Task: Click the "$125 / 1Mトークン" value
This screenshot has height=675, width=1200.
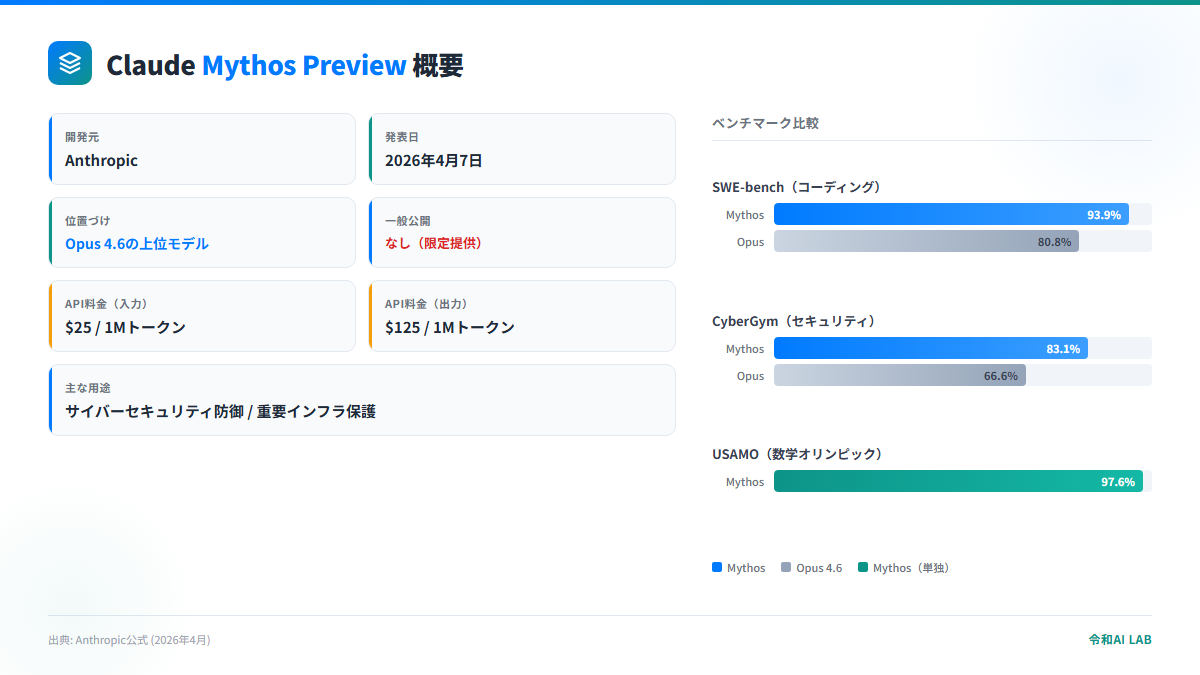Action: coord(450,327)
